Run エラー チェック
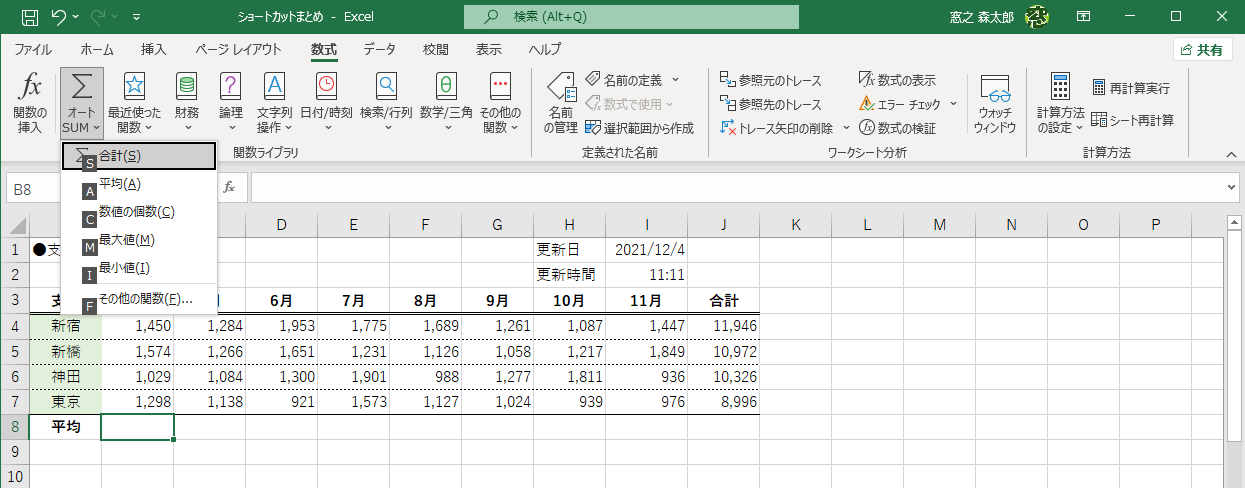 (x=900, y=104)
